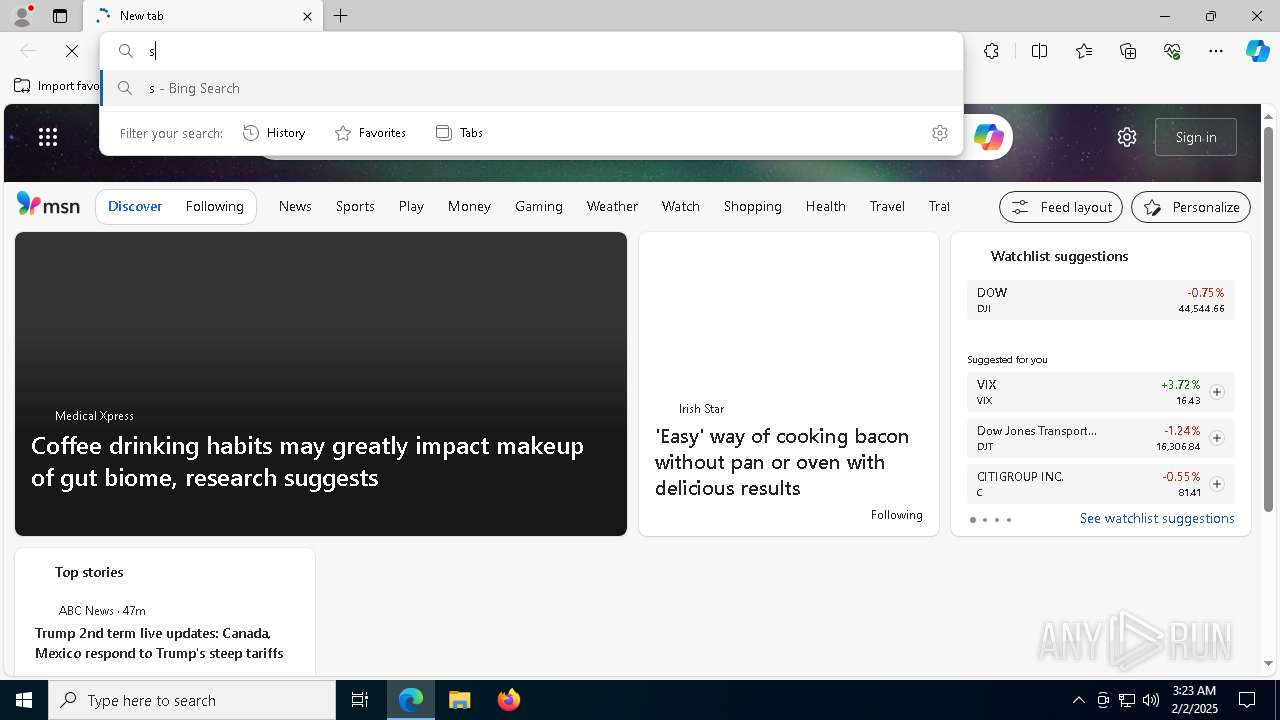Open Settings and more ellipsis menu
Image resolution: width=1280 pixels, height=720 pixels.
pyautogui.click(x=1216, y=51)
